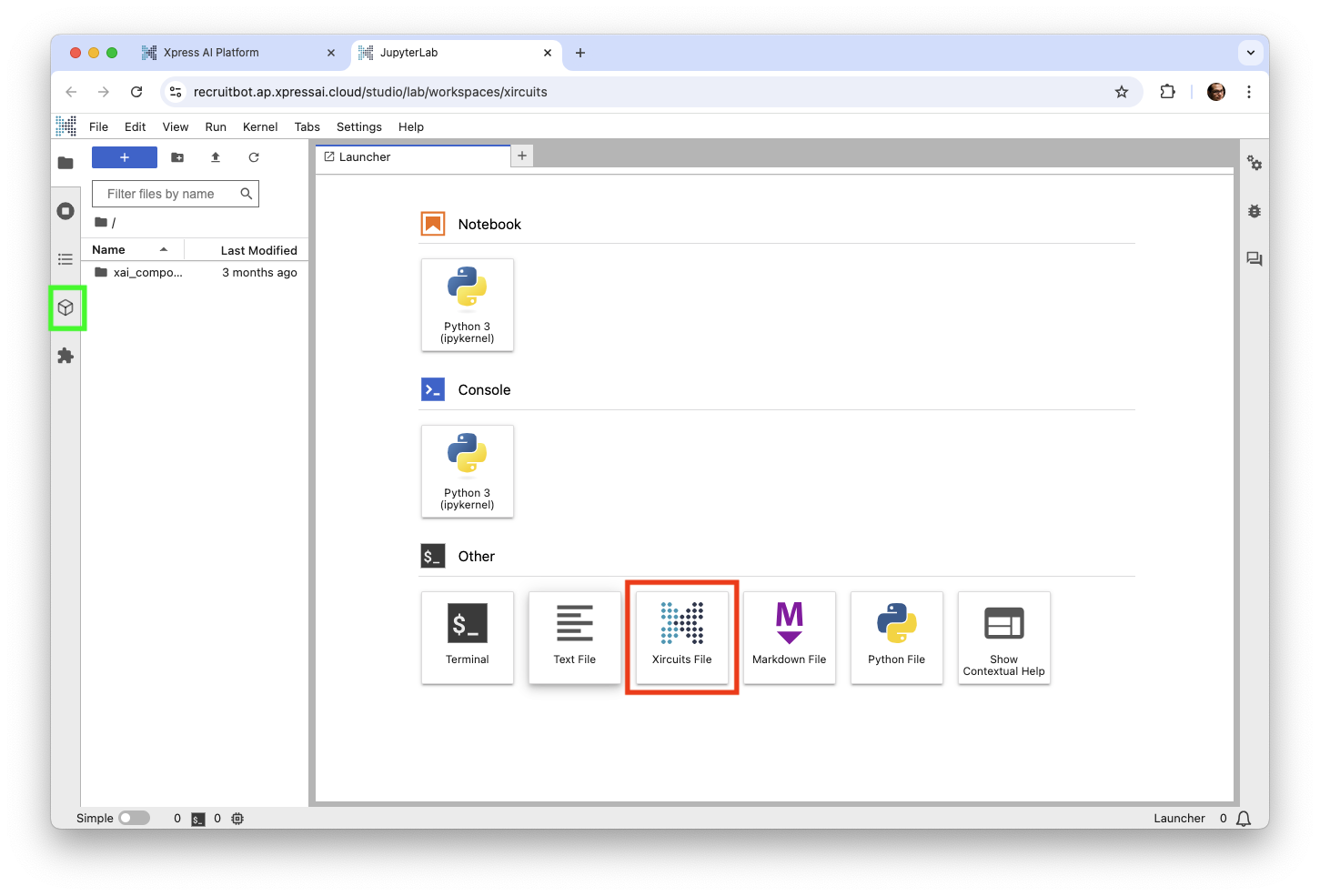Open the View menu
The width and height of the screenshot is (1320, 896).
176,126
